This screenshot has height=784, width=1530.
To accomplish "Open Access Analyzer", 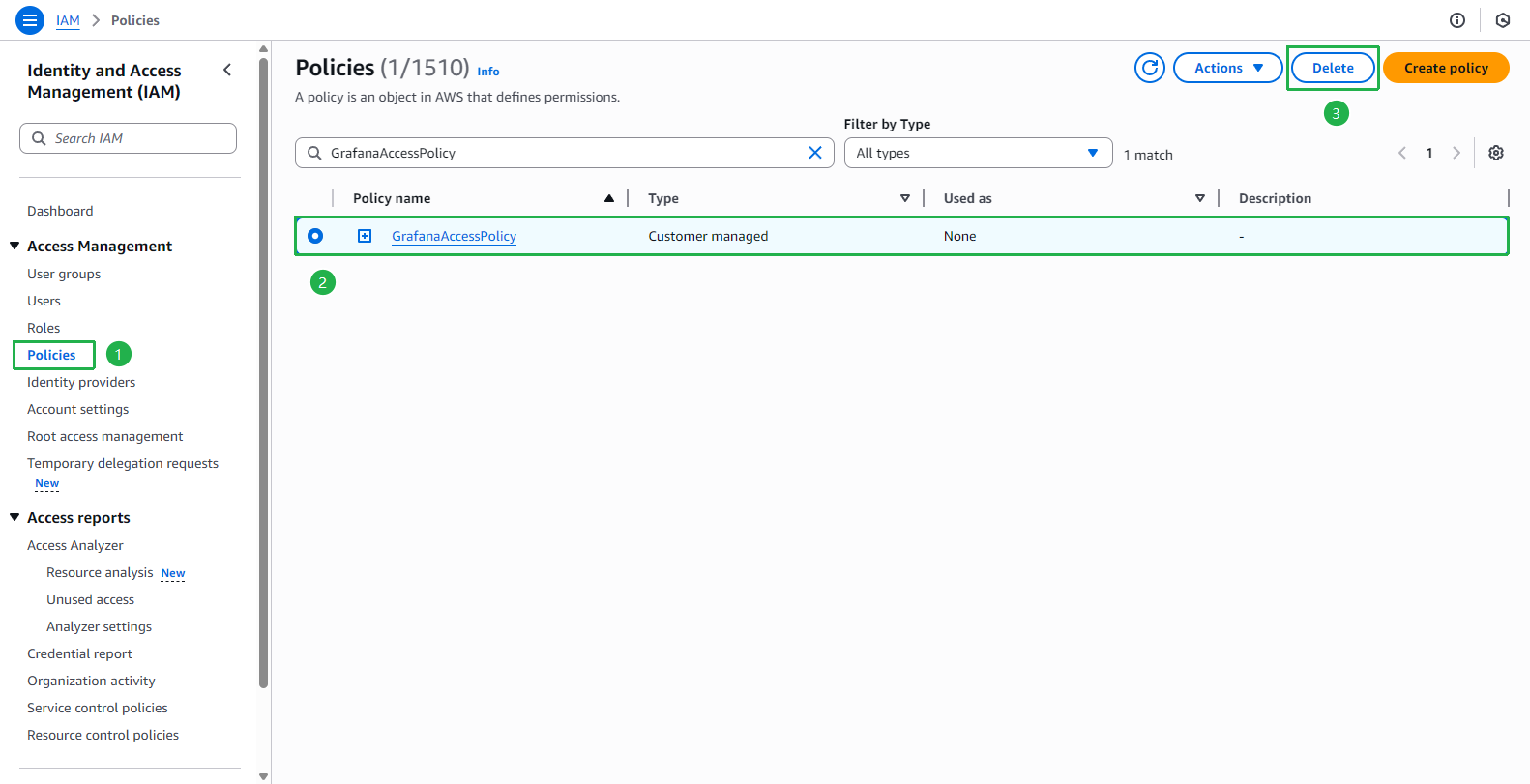I will (75, 545).
